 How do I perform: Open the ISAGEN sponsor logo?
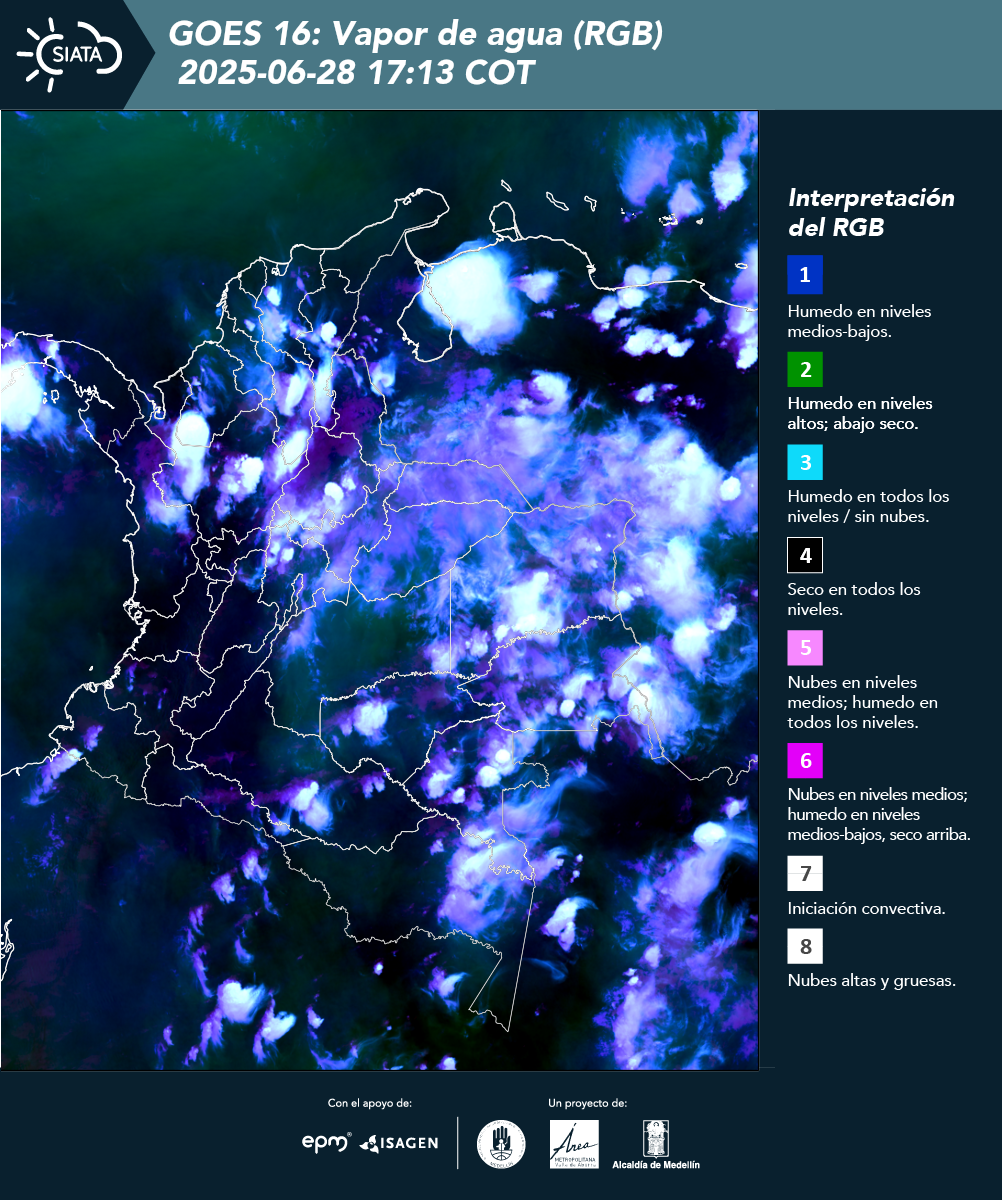(399, 1143)
